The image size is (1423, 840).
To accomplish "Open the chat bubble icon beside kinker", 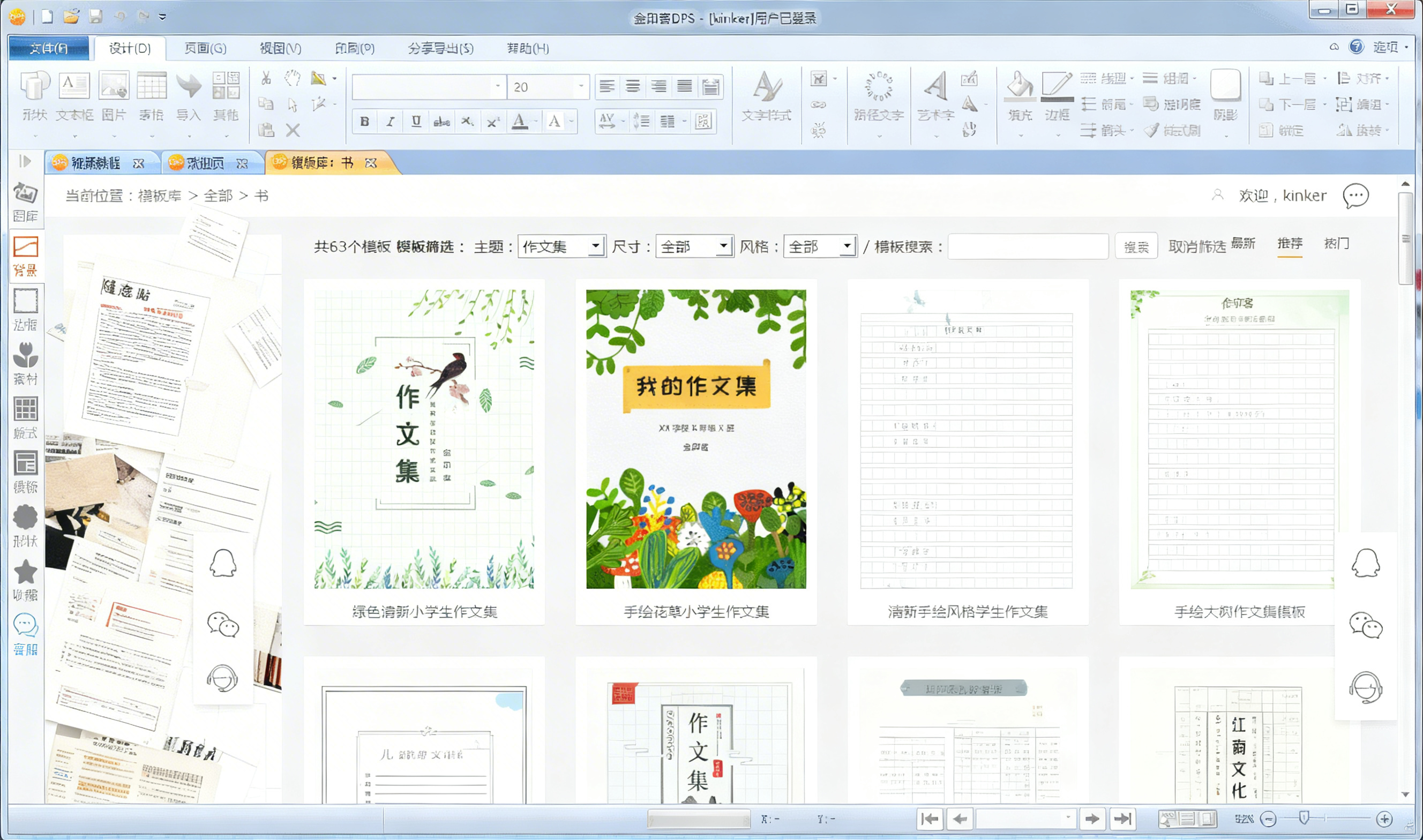I will (1355, 196).
